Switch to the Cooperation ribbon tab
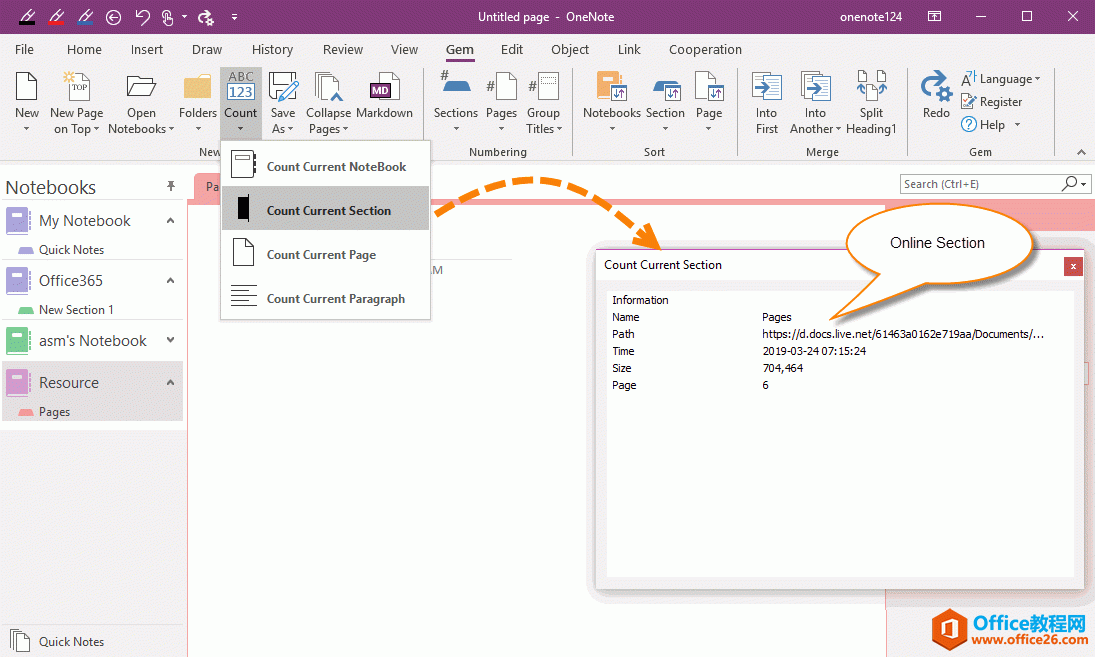Screen dimensions: 1095x657 coord(705,49)
